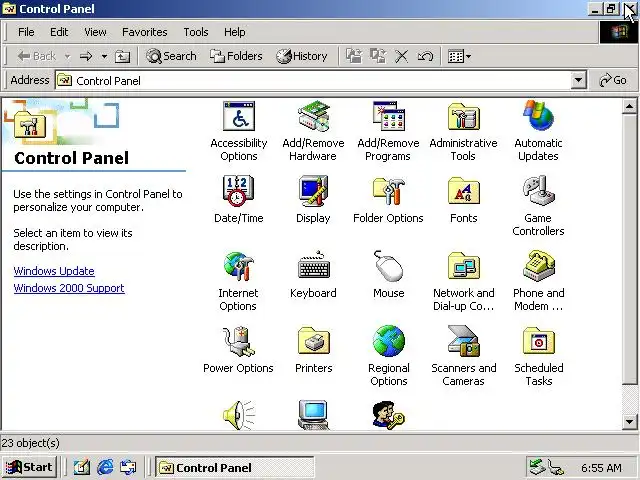Follow the Windows 2000 Support link
Viewport: 640px width, 480px height.
[x=69, y=288]
